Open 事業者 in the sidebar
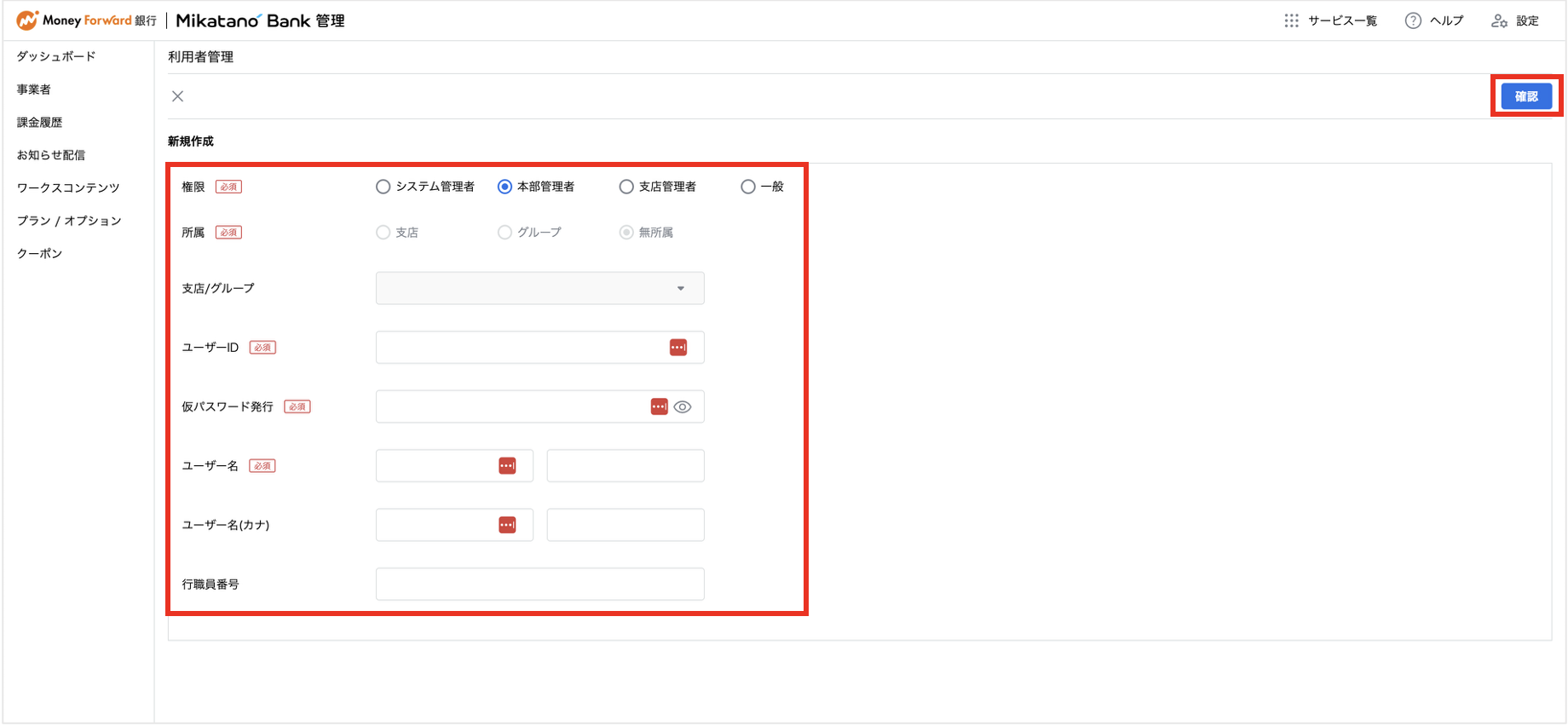1568x726 pixels. coord(34,89)
